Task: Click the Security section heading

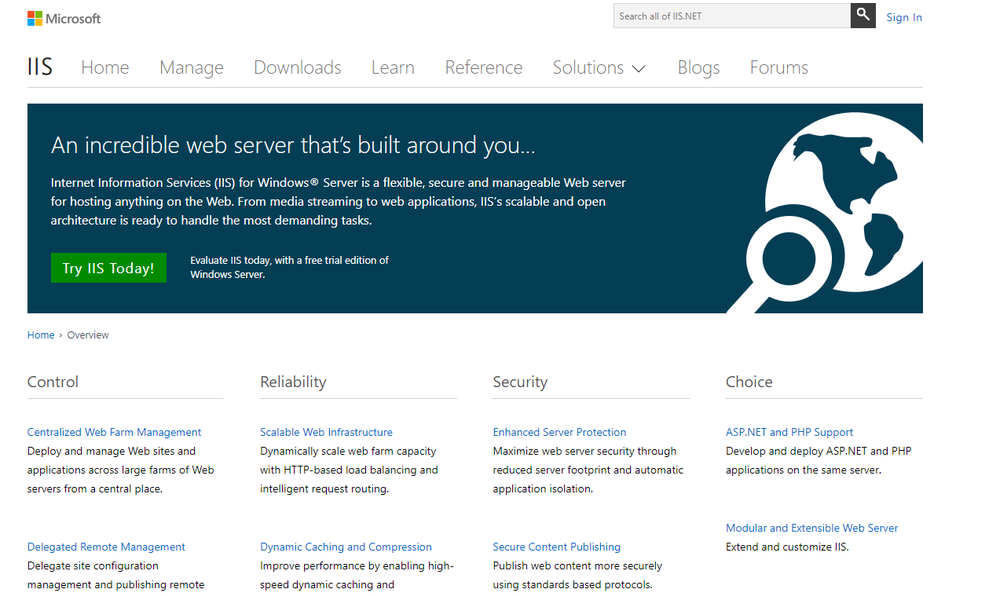Action: [520, 382]
